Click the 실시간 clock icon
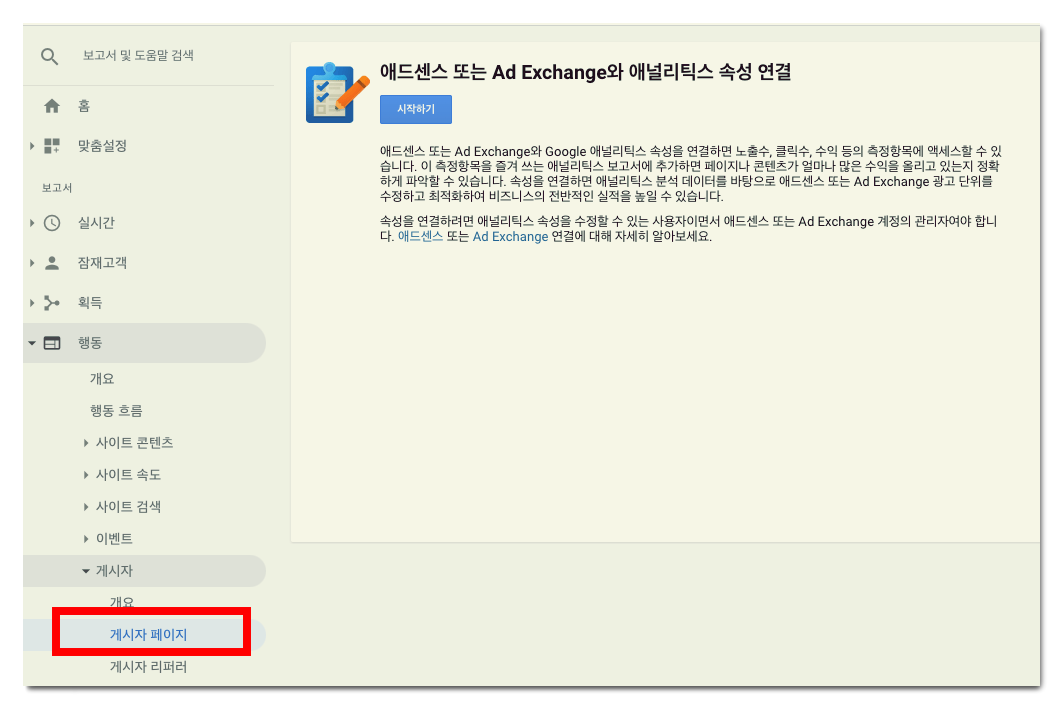This screenshot has height=709, width=1063. pyautogui.click(x=52, y=223)
